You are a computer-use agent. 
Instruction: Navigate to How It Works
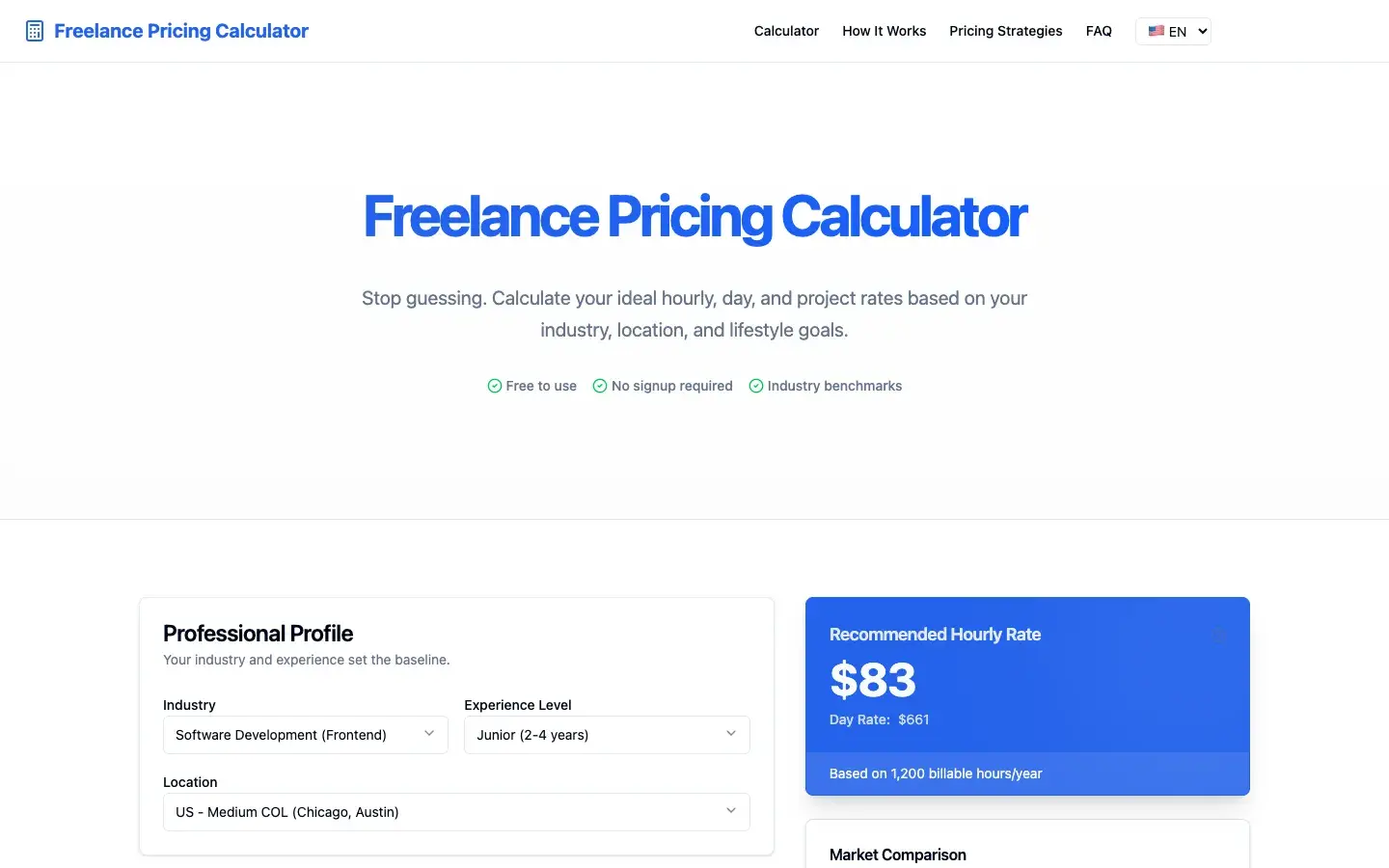click(884, 31)
